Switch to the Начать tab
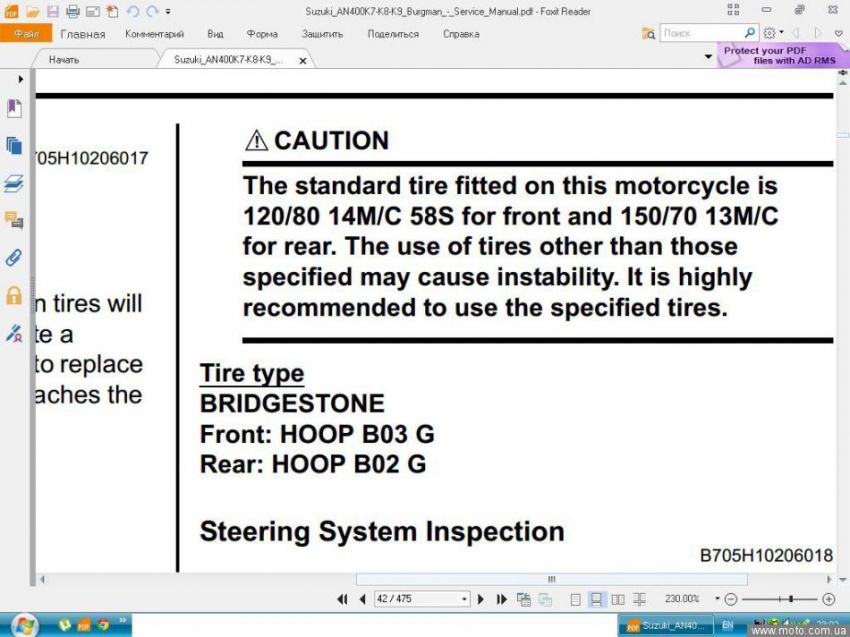This screenshot has height=637, width=850. (64, 60)
